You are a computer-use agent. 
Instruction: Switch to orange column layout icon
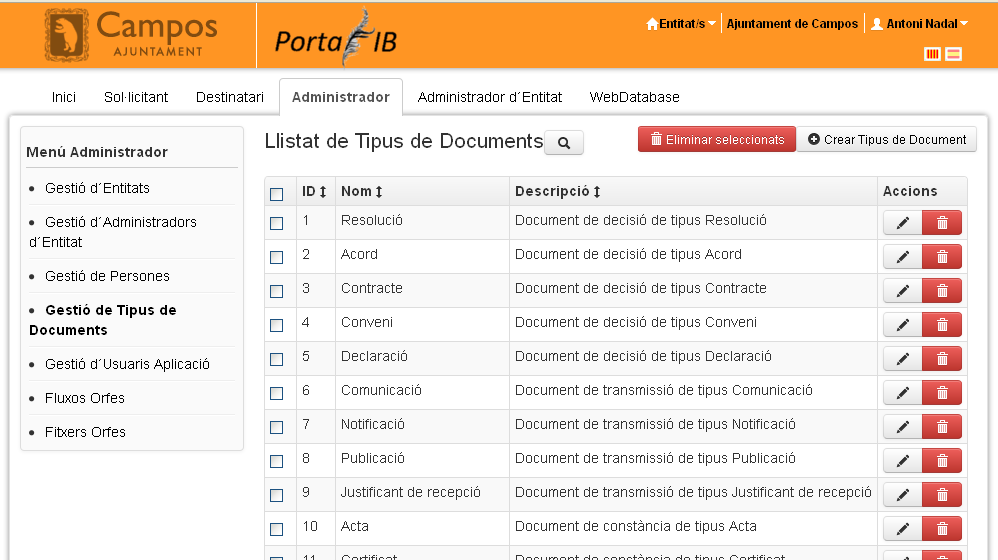click(x=932, y=54)
